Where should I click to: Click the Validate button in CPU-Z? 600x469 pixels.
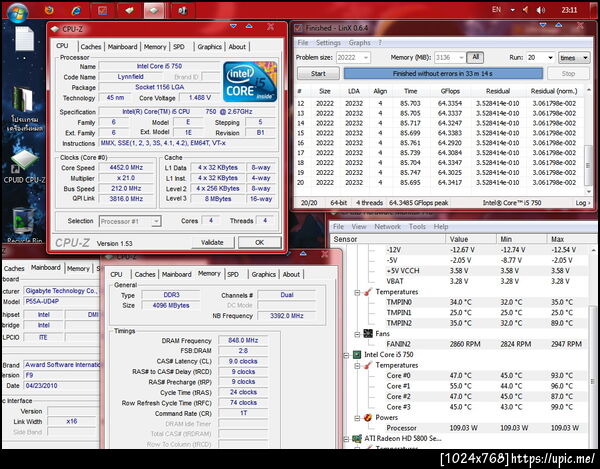[212, 243]
